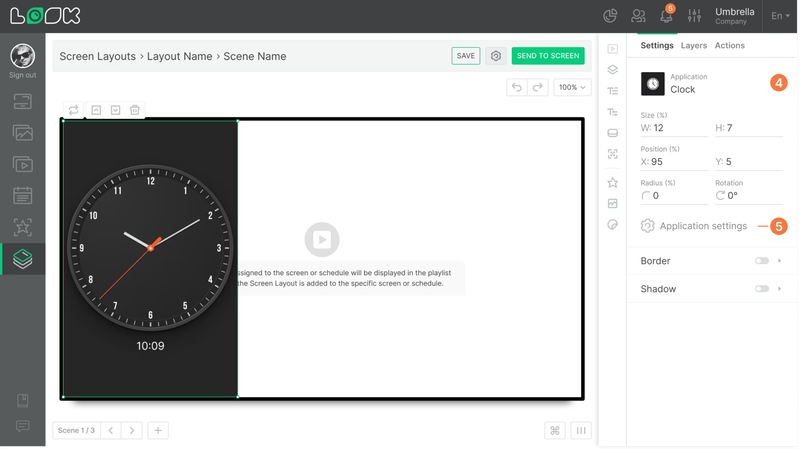Switch to the Layers tab
The width and height of the screenshot is (800, 449).
click(695, 45)
